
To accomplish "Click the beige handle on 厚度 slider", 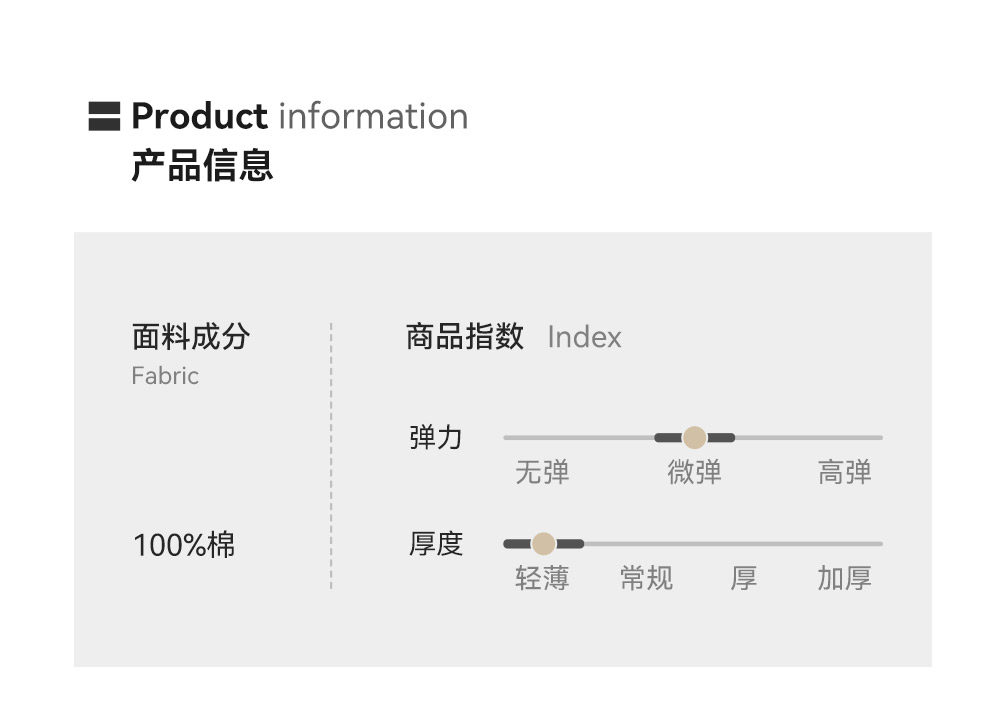I will [x=544, y=544].
